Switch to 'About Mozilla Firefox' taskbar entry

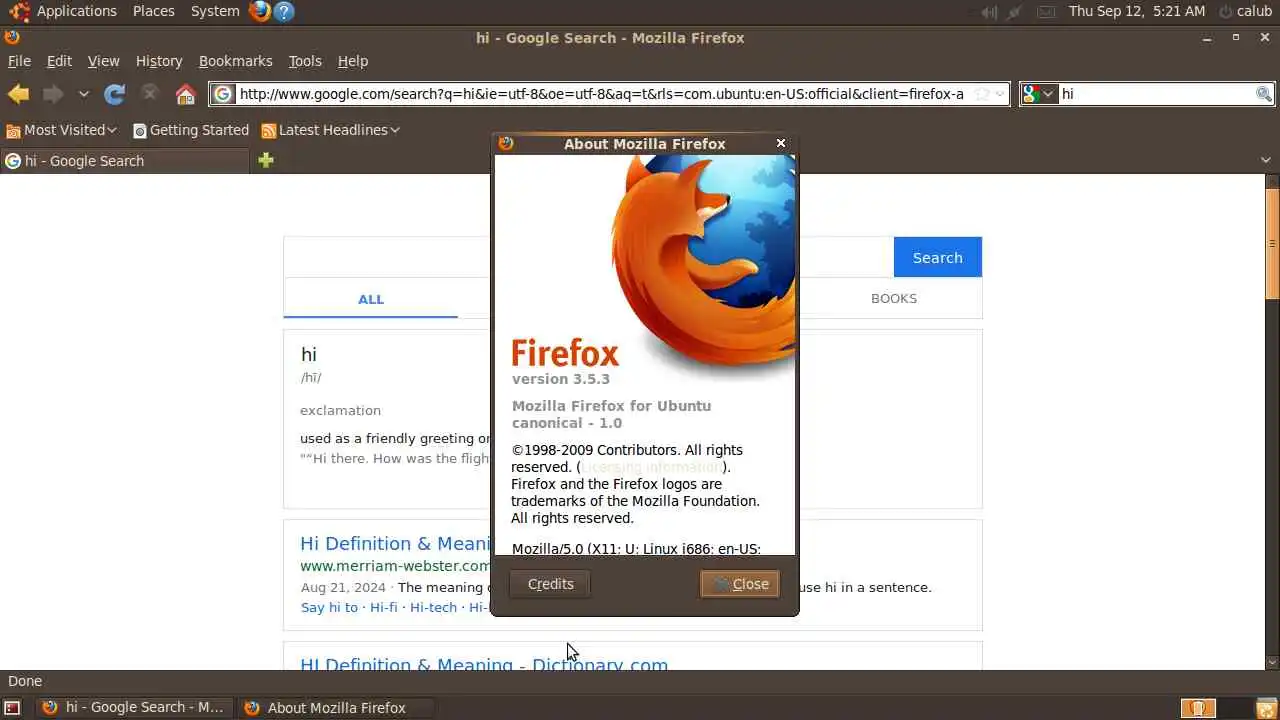point(337,708)
